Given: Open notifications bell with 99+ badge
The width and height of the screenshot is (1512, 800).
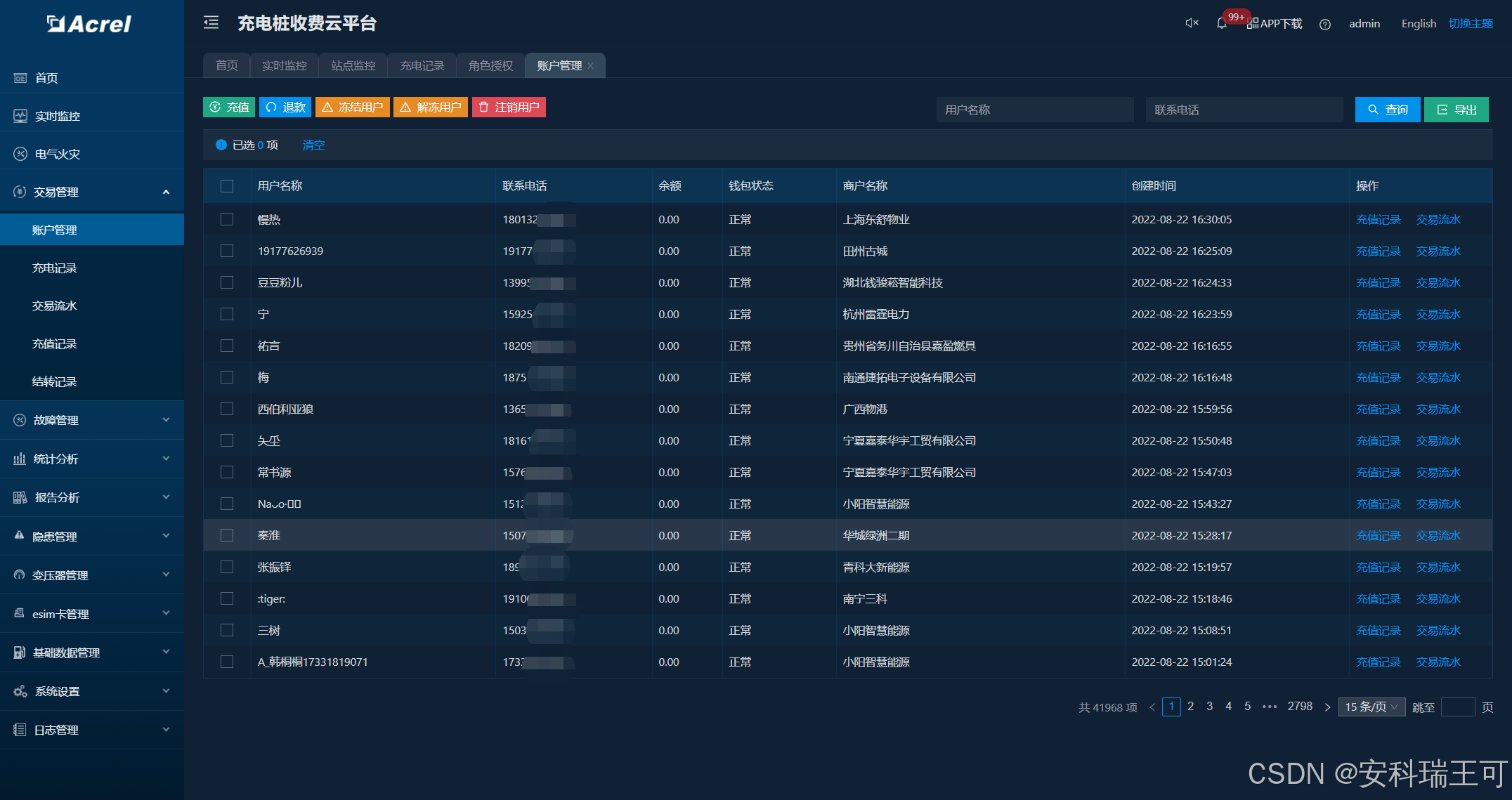Looking at the screenshot, I should 1222,23.
